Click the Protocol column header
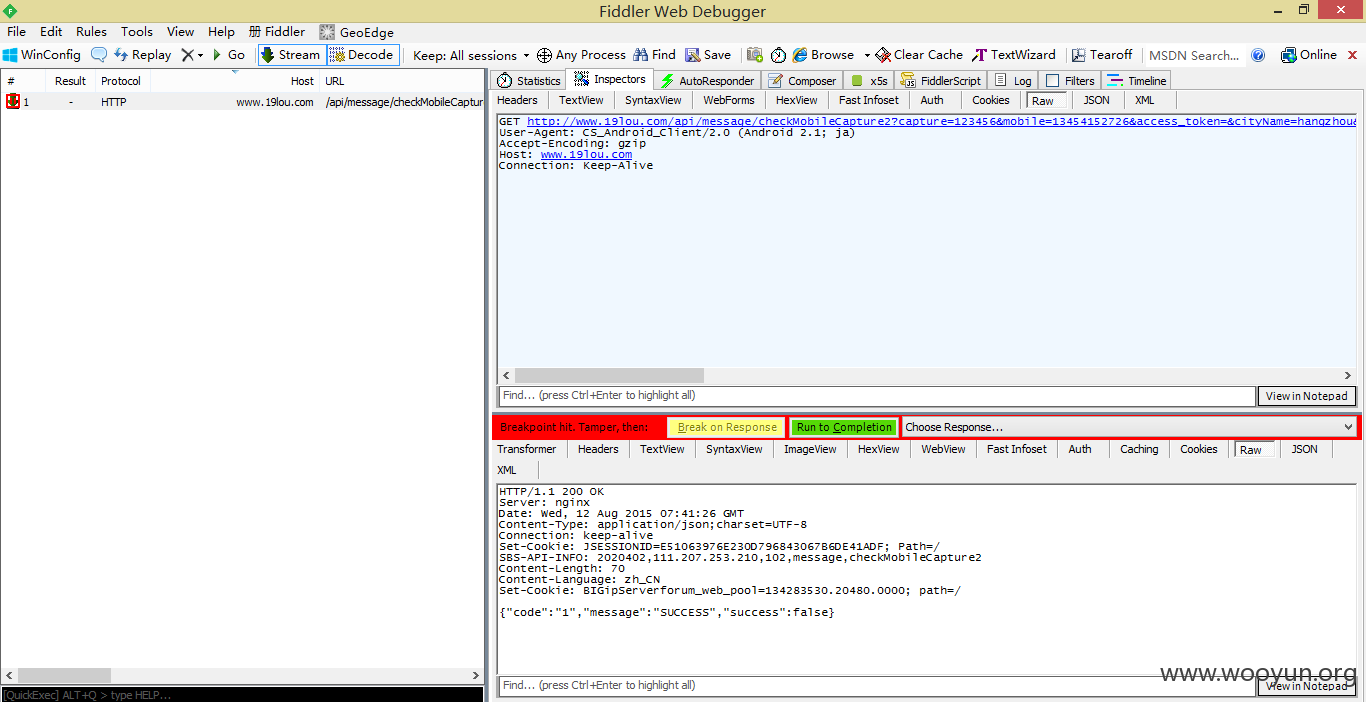The height and width of the screenshot is (702, 1366). 121,81
